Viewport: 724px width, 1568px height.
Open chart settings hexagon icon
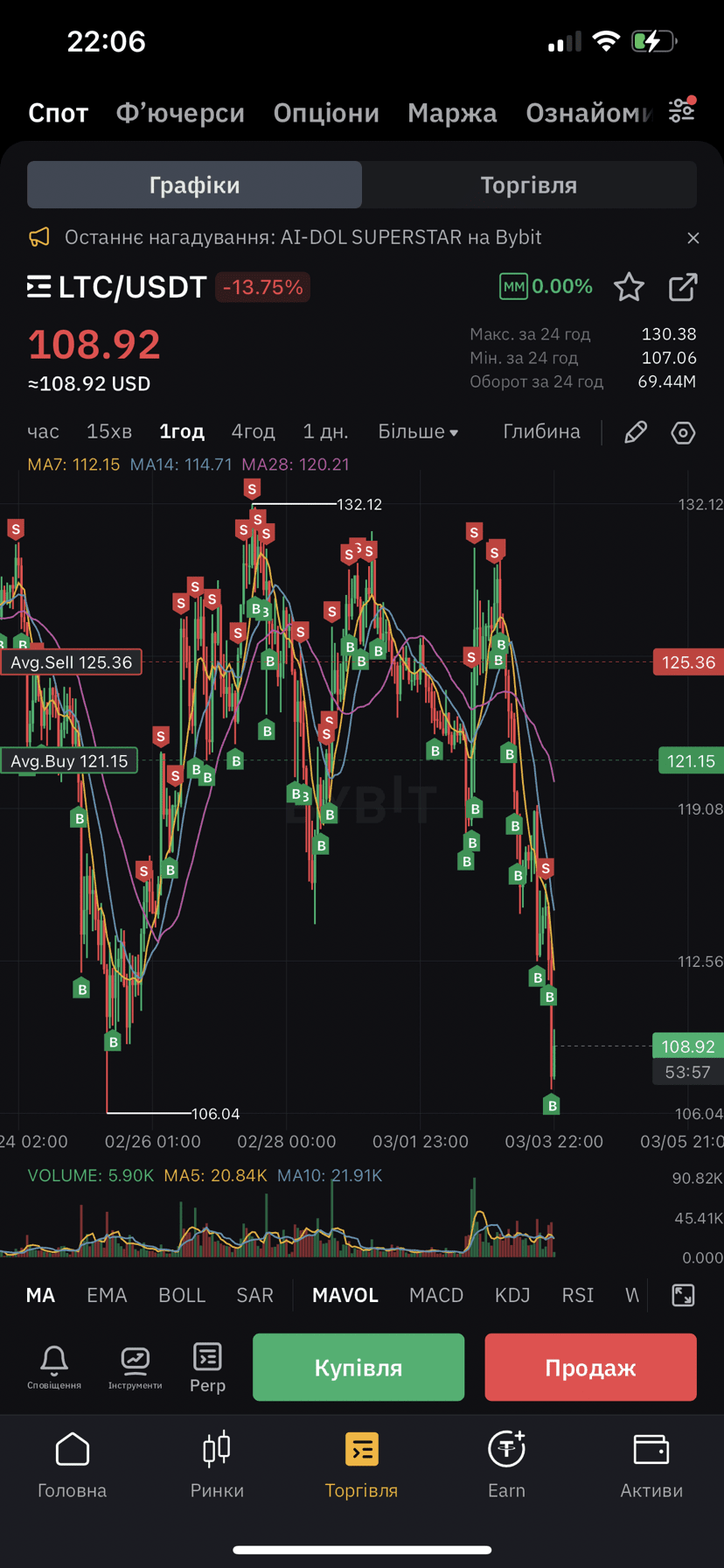pos(683,432)
